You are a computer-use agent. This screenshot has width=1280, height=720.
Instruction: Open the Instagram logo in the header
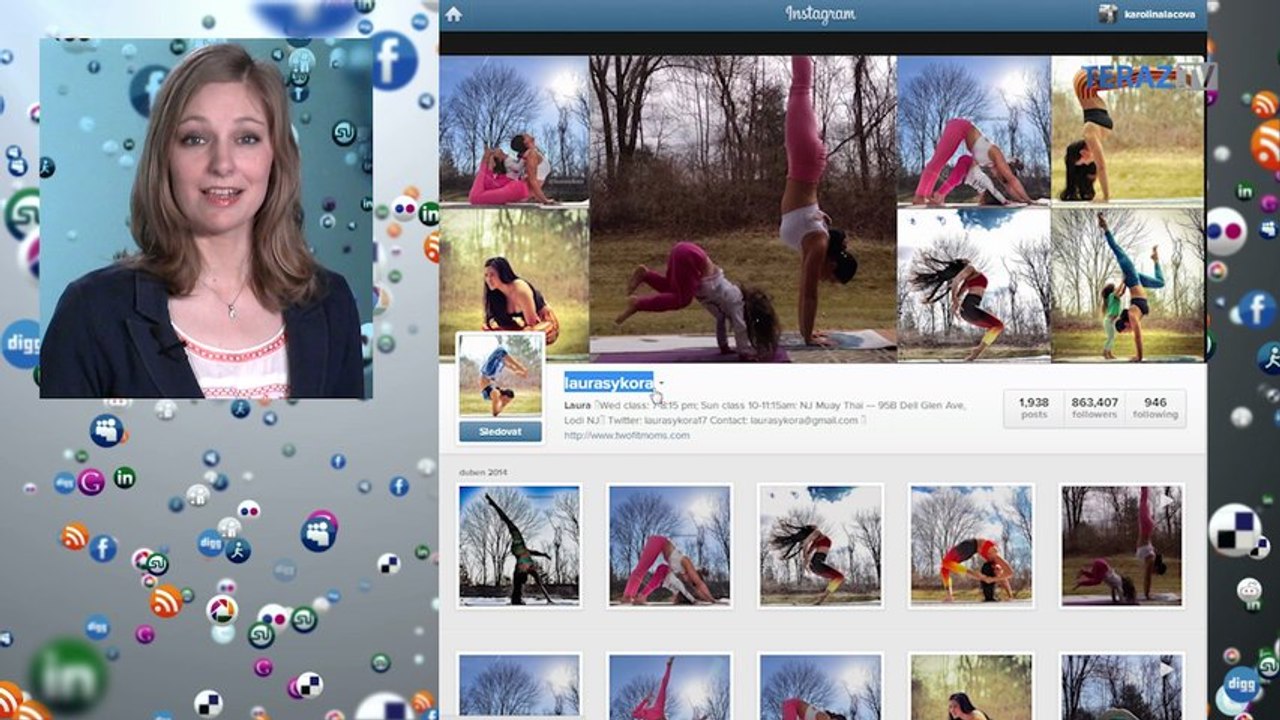click(x=820, y=14)
